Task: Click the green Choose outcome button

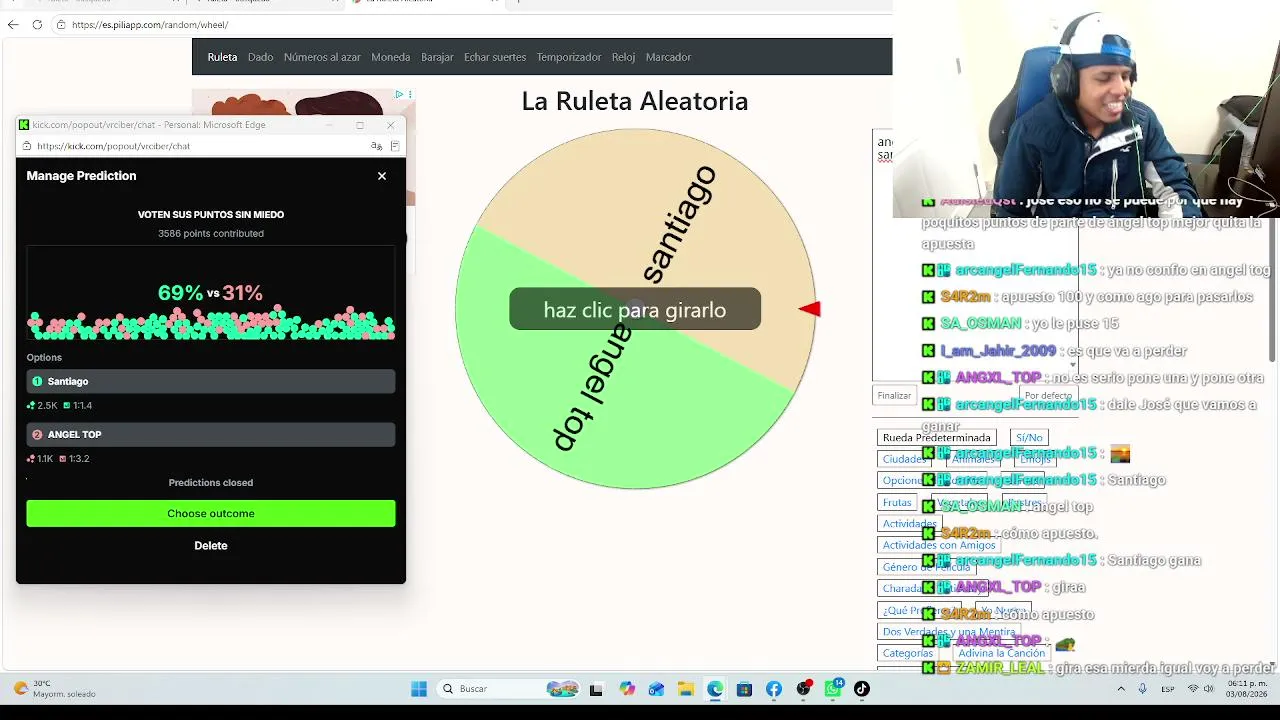Action: (211, 513)
